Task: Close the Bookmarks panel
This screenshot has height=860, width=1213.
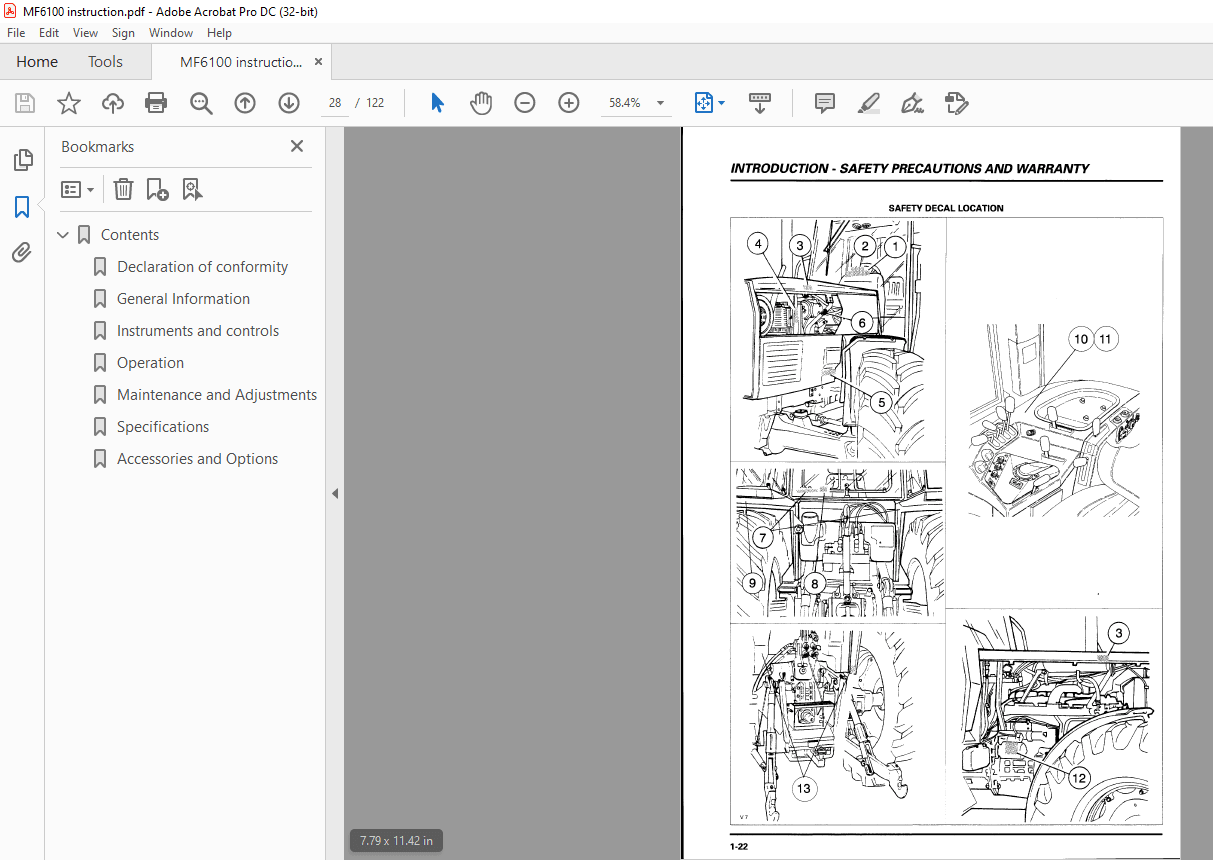Action: (x=297, y=146)
